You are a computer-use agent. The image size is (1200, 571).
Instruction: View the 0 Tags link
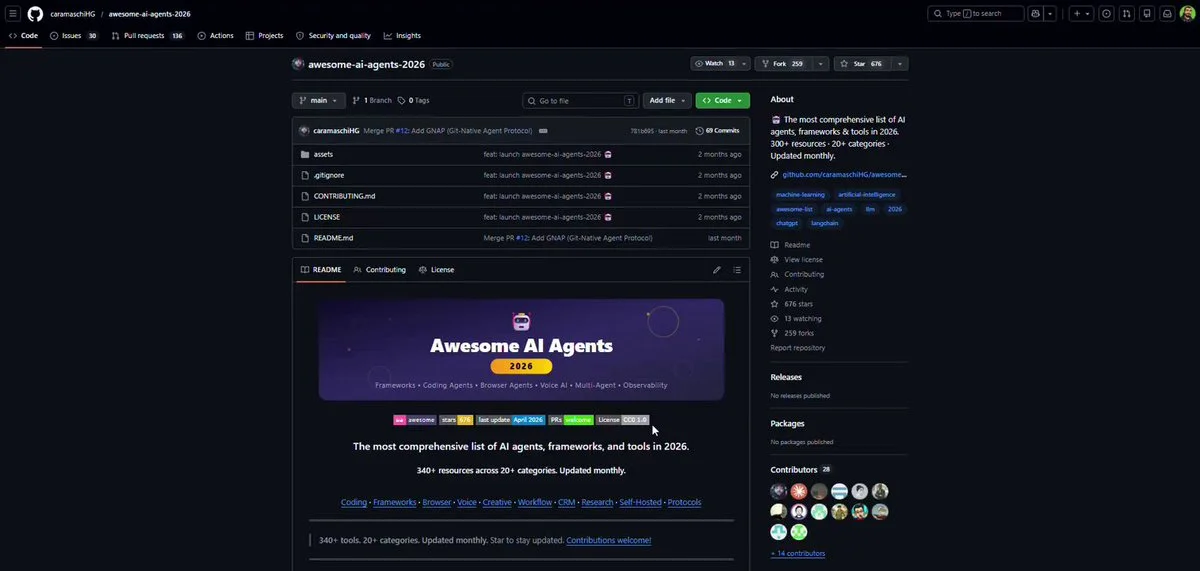click(x=413, y=101)
